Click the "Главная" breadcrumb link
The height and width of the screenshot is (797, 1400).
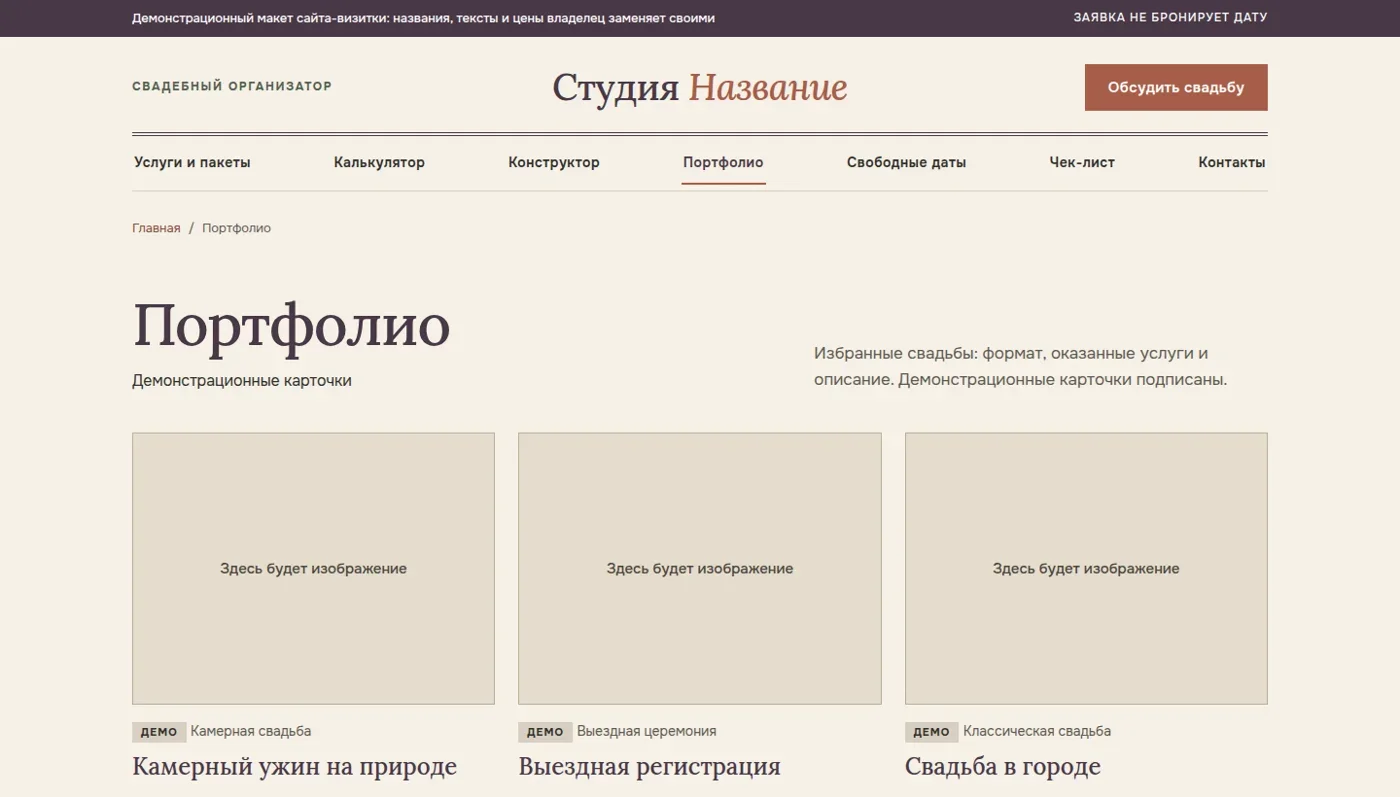[156, 228]
